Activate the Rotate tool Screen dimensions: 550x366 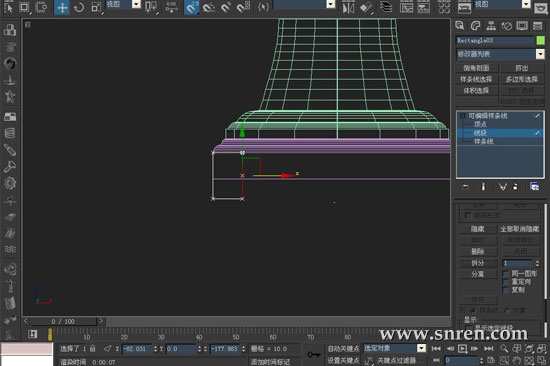tap(79, 8)
